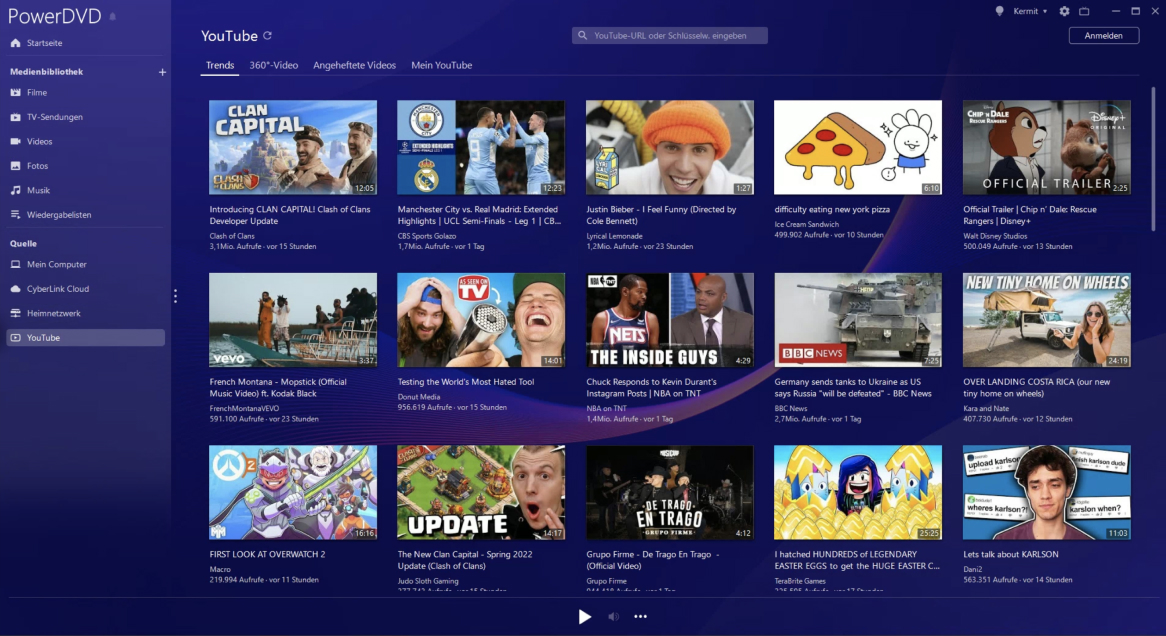Click the notification bell next to PowerDVD
Viewport: 1166px width, 636px height.
pyautogui.click(x=112, y=17)
